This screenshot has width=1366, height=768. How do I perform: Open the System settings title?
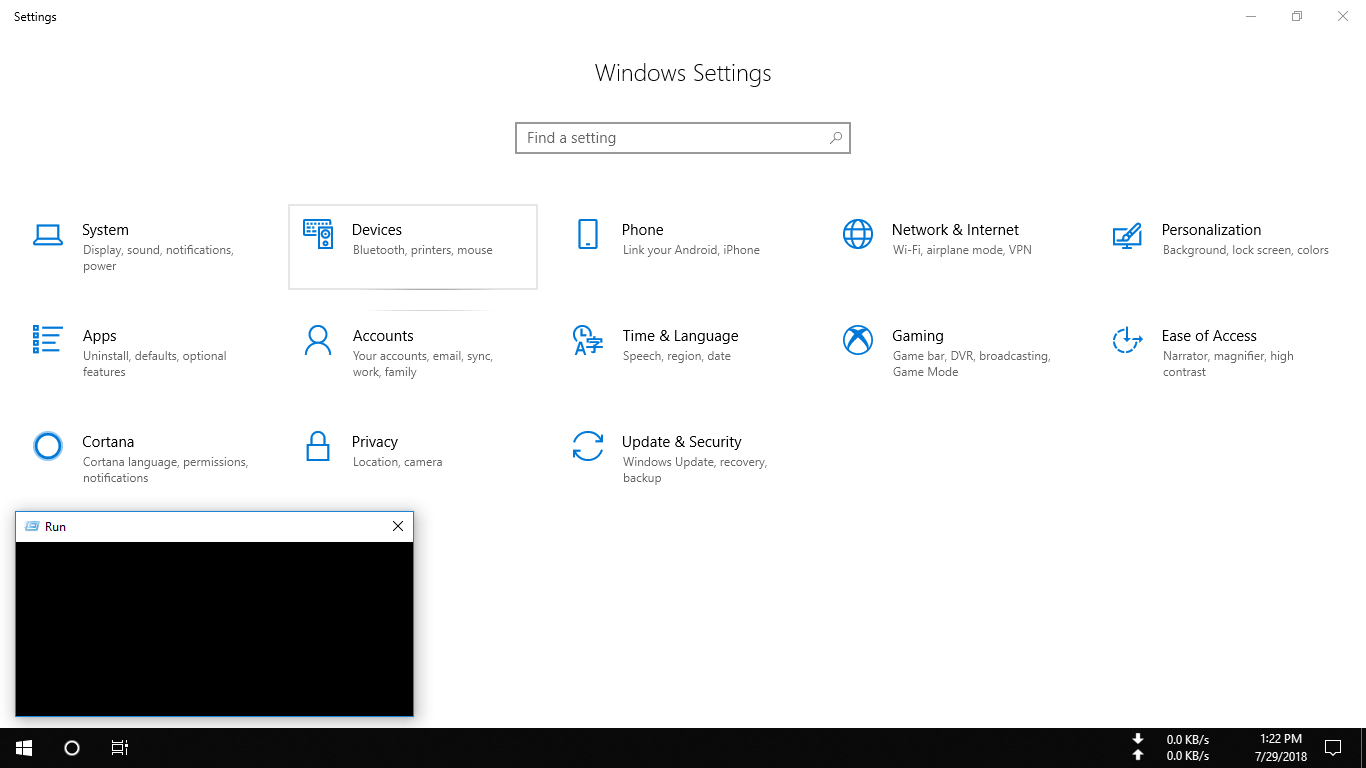105,230
